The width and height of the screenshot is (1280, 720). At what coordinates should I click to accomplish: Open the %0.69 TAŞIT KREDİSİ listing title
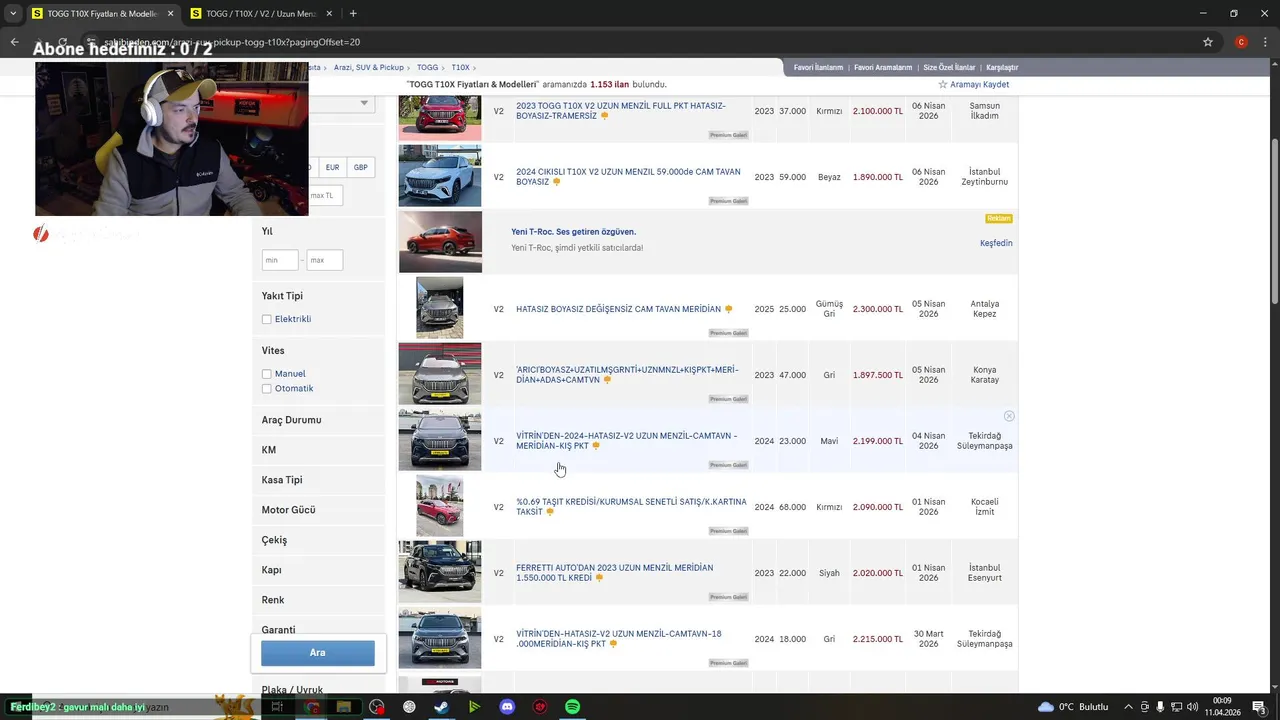pos(631,507)
